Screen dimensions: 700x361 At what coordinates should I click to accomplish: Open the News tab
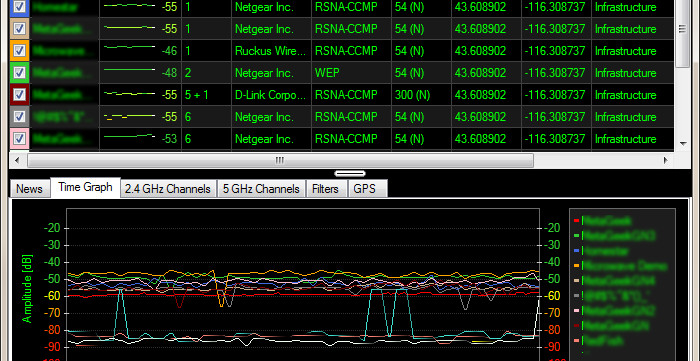click(29, 189)
